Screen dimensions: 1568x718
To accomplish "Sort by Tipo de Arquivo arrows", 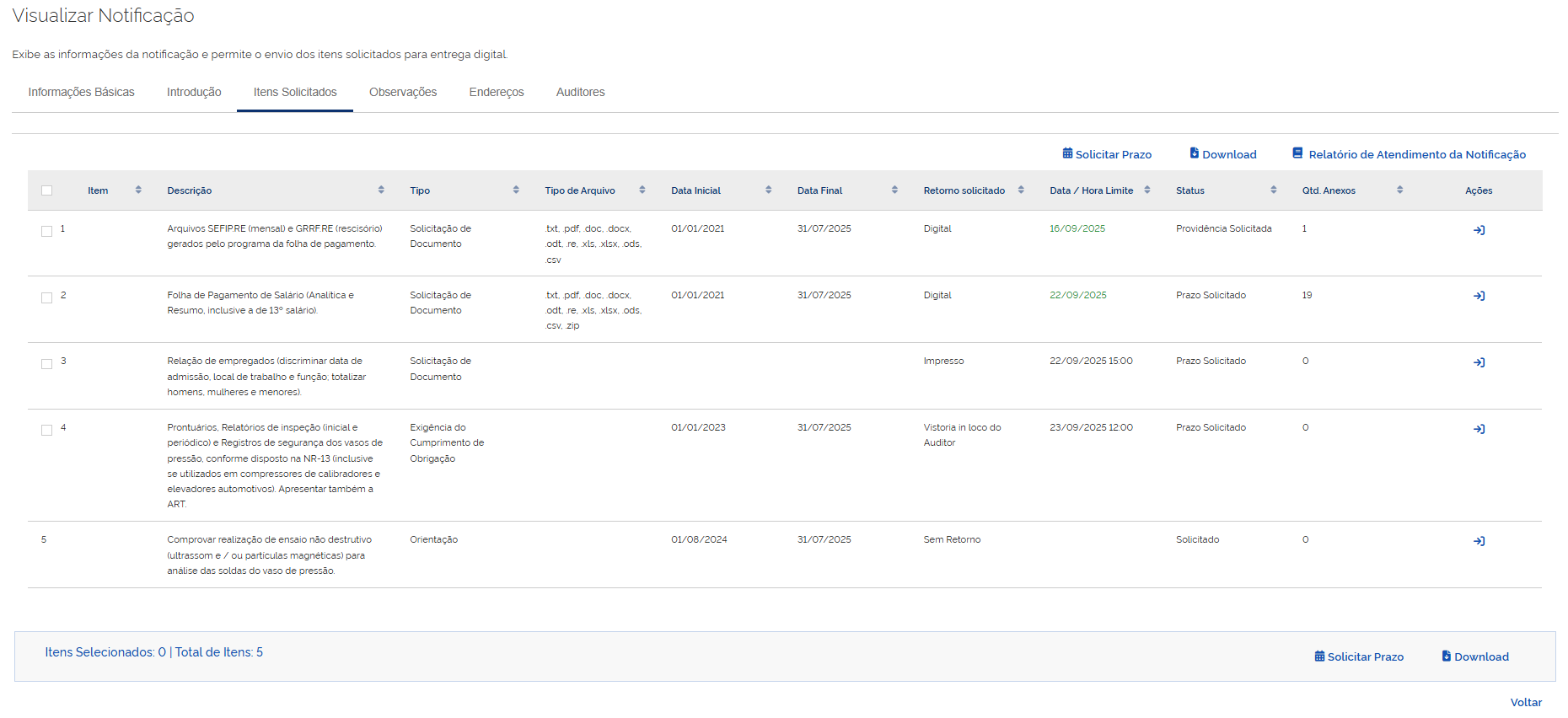I will pyautogui.click(x=642, y=190).
